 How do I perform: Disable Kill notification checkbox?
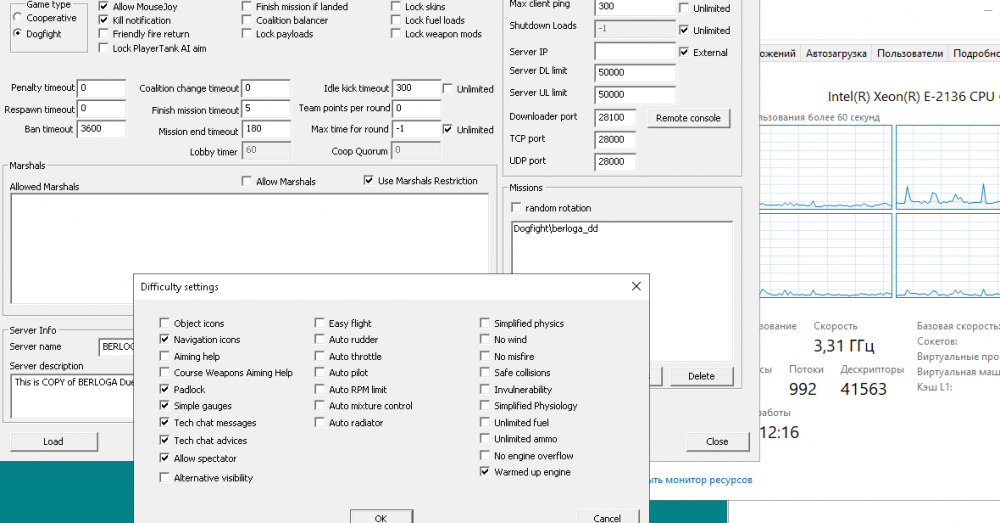click(x=103, y=20)
